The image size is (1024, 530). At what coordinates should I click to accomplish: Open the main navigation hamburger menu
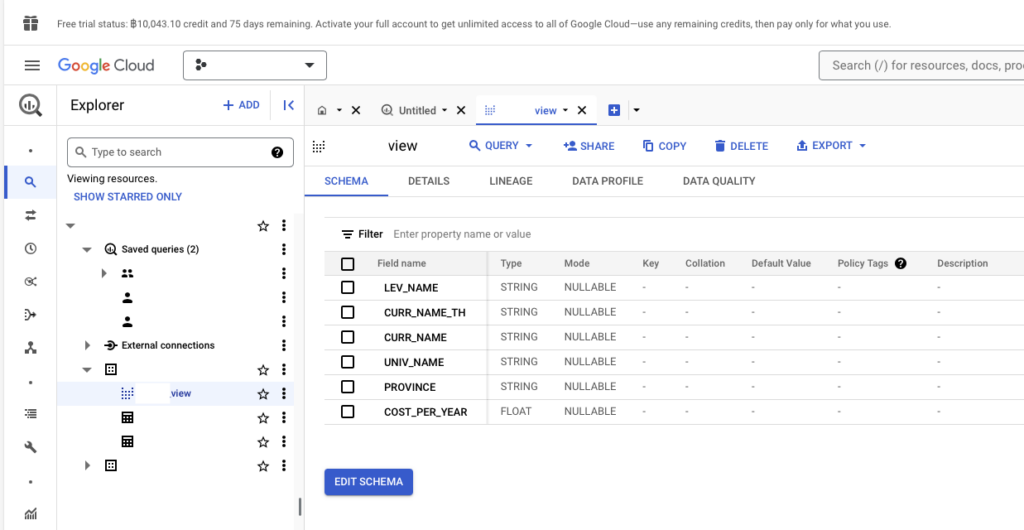[32, 66]
